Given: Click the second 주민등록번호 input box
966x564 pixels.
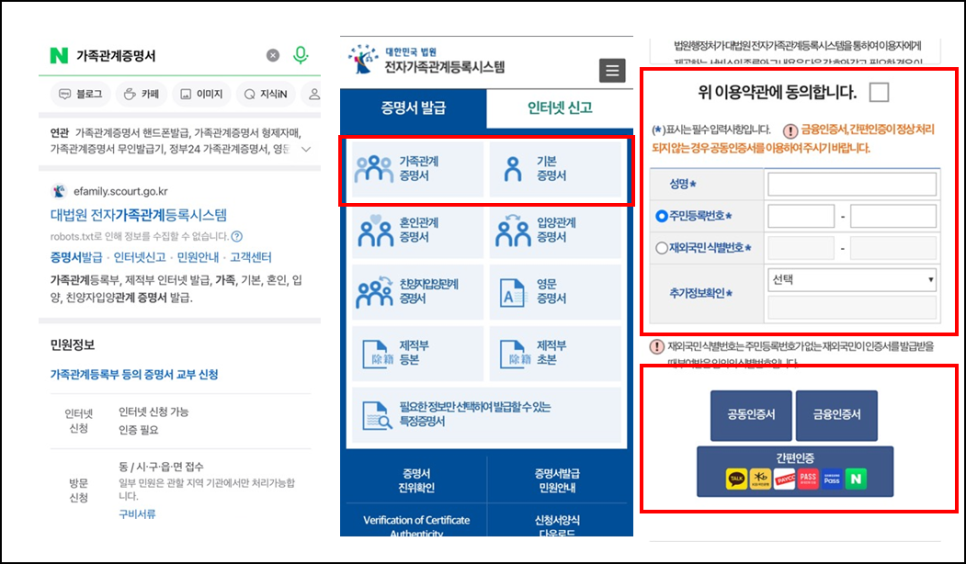Looking at the screenshot, I should coord(893,216).
